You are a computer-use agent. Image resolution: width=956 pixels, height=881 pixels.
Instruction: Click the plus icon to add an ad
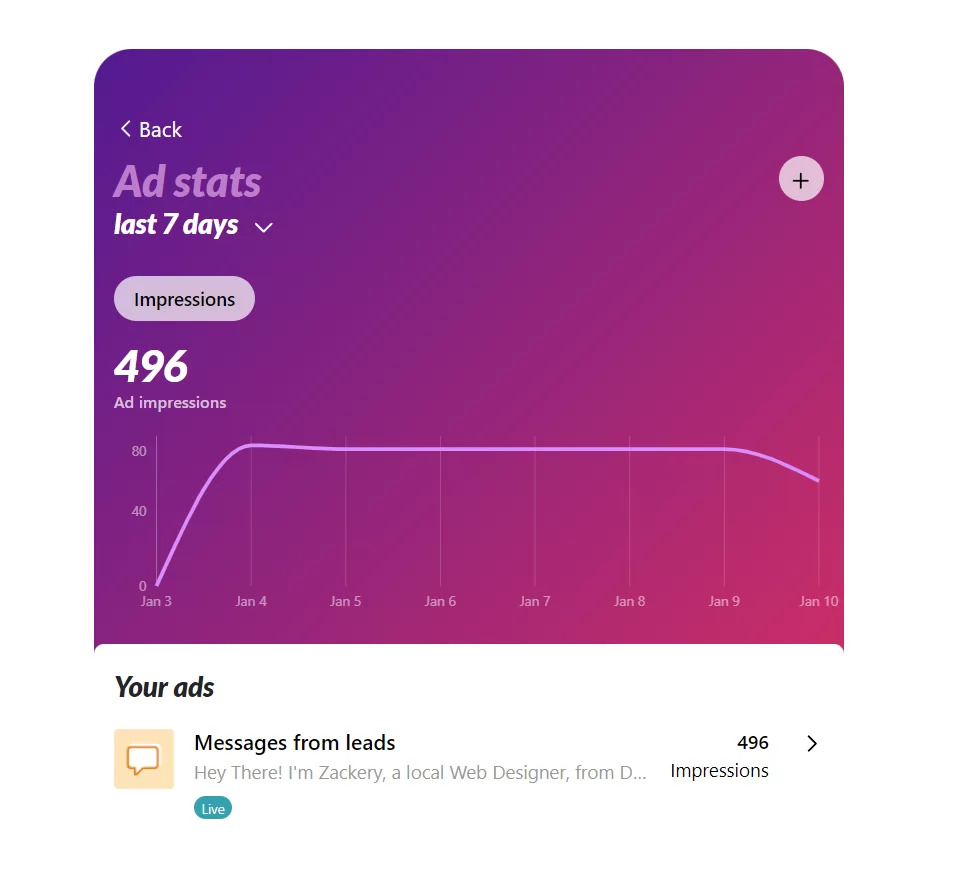[801, 179]
